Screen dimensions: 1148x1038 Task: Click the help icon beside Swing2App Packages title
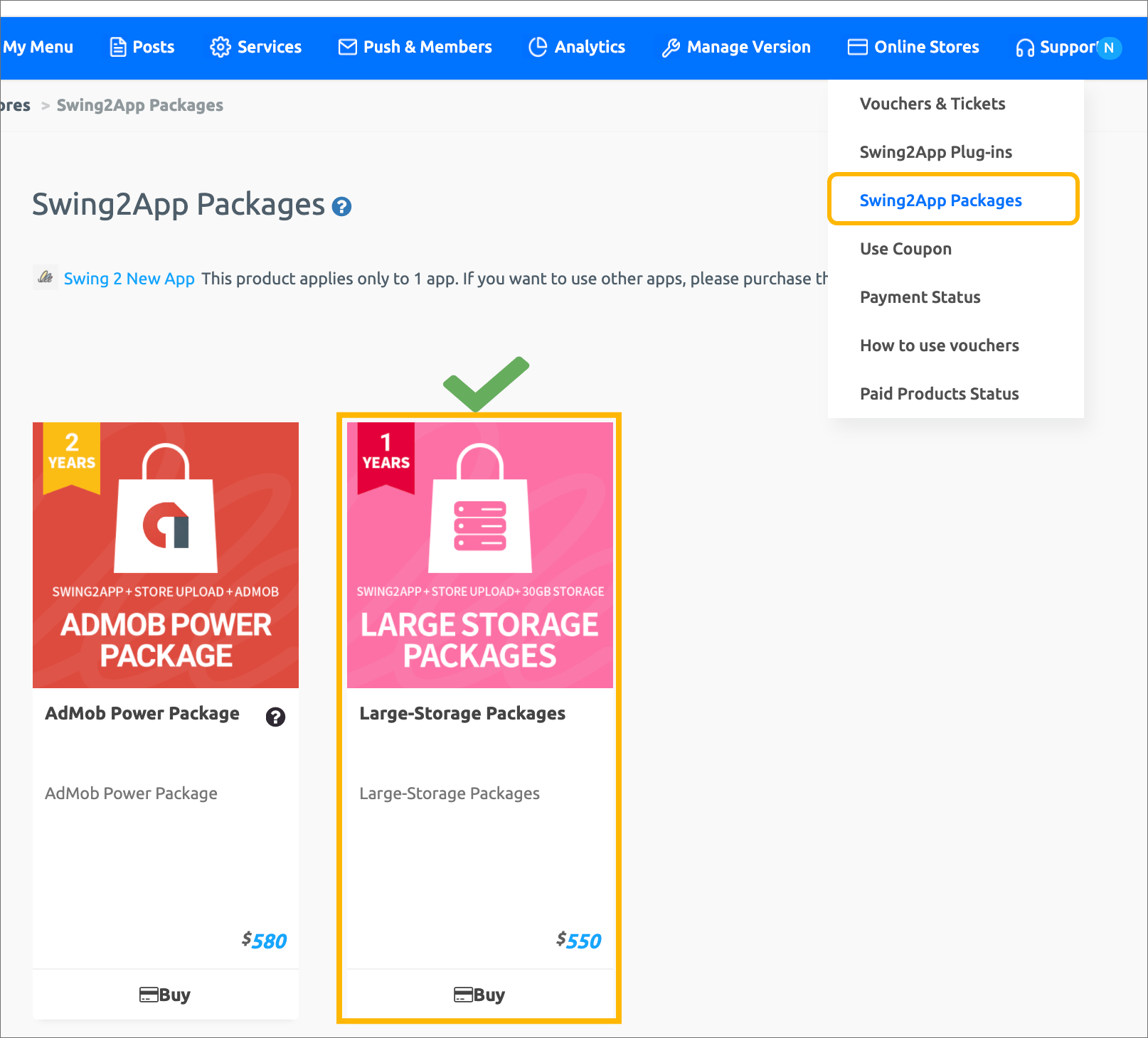point(341,207)
